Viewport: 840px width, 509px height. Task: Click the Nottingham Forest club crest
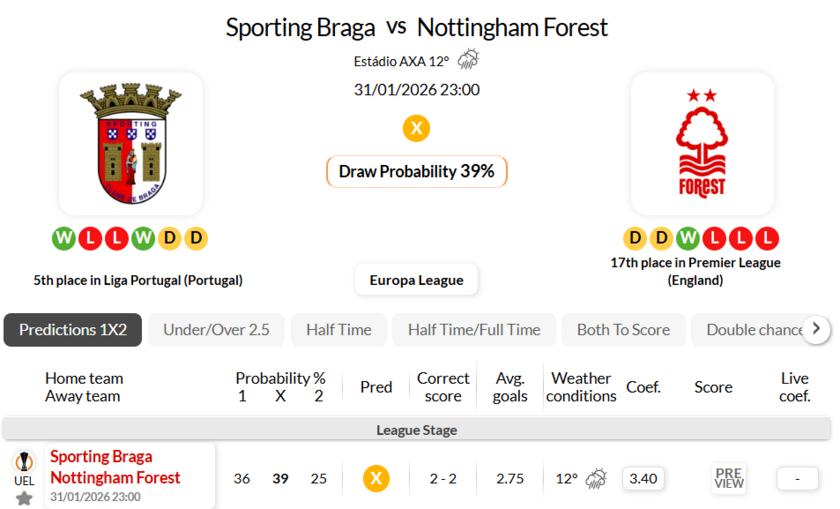(x=702, y=144)
